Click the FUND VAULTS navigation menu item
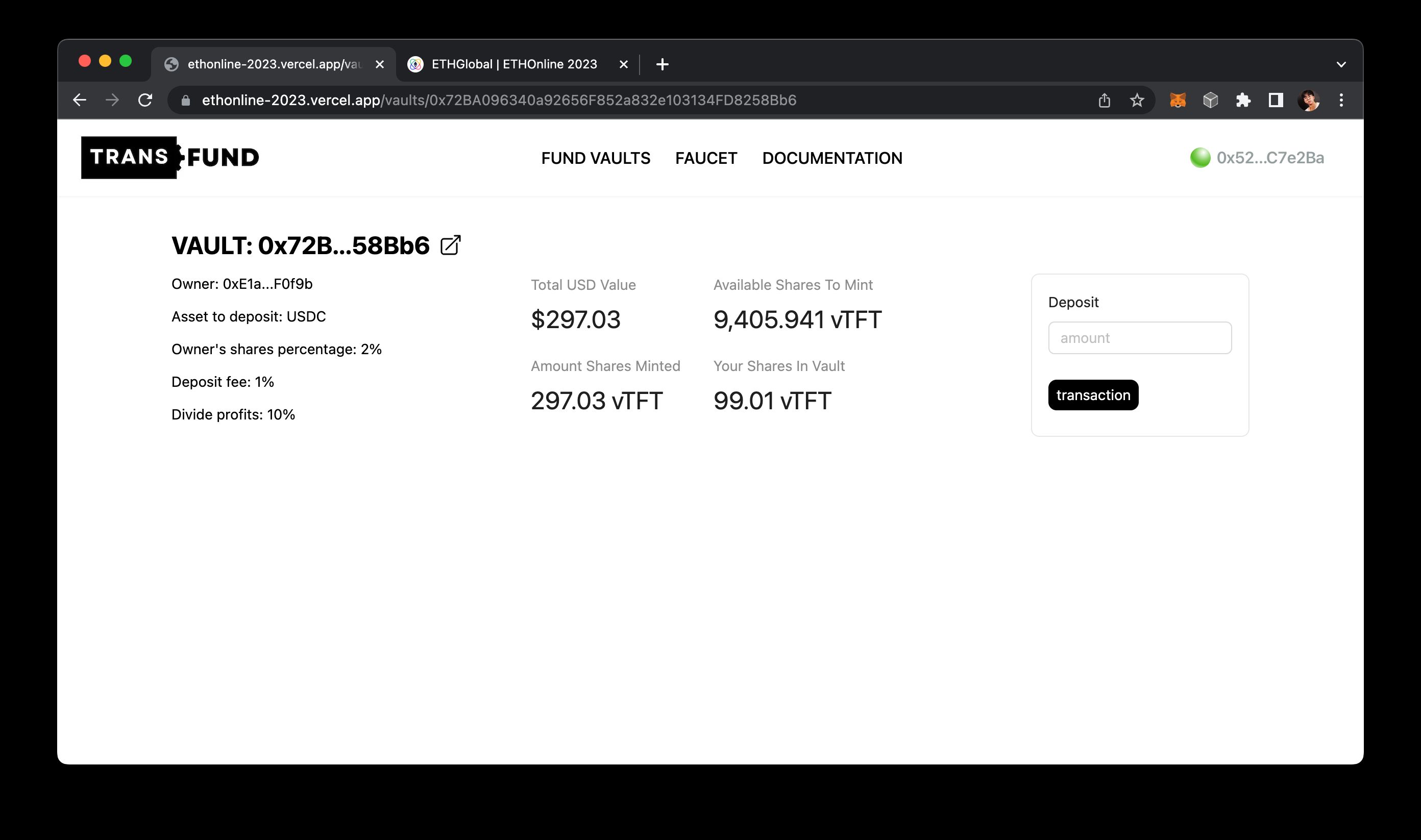1421x840 pixels. coord(595,157)
